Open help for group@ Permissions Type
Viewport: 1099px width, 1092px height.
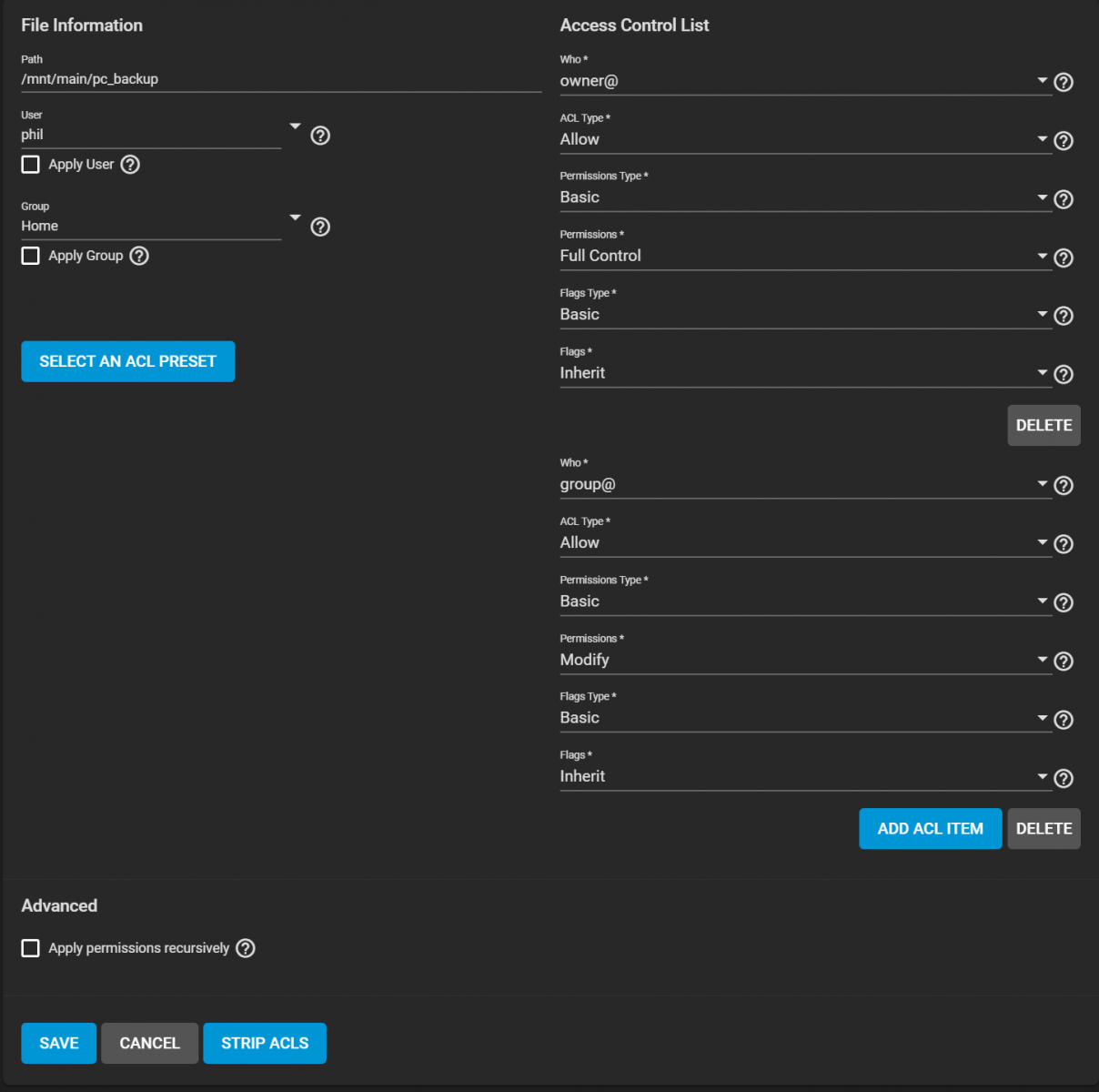coord(1064,602)
